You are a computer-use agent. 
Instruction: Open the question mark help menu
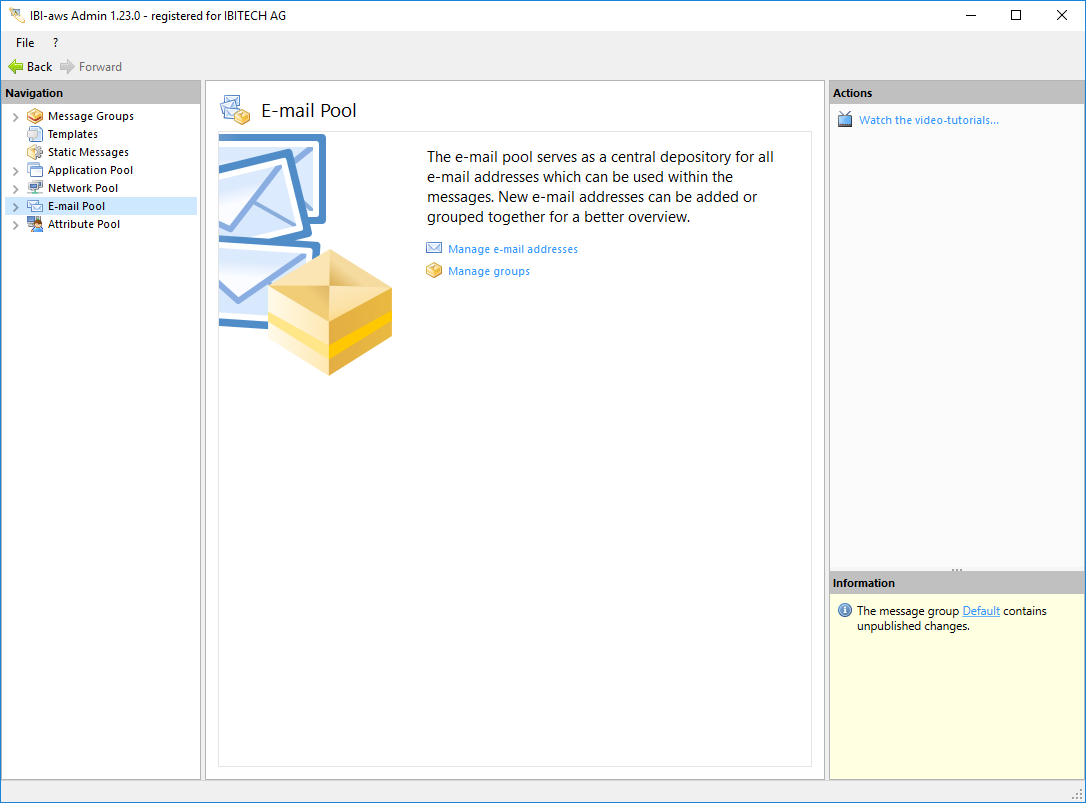pos(55,43)
